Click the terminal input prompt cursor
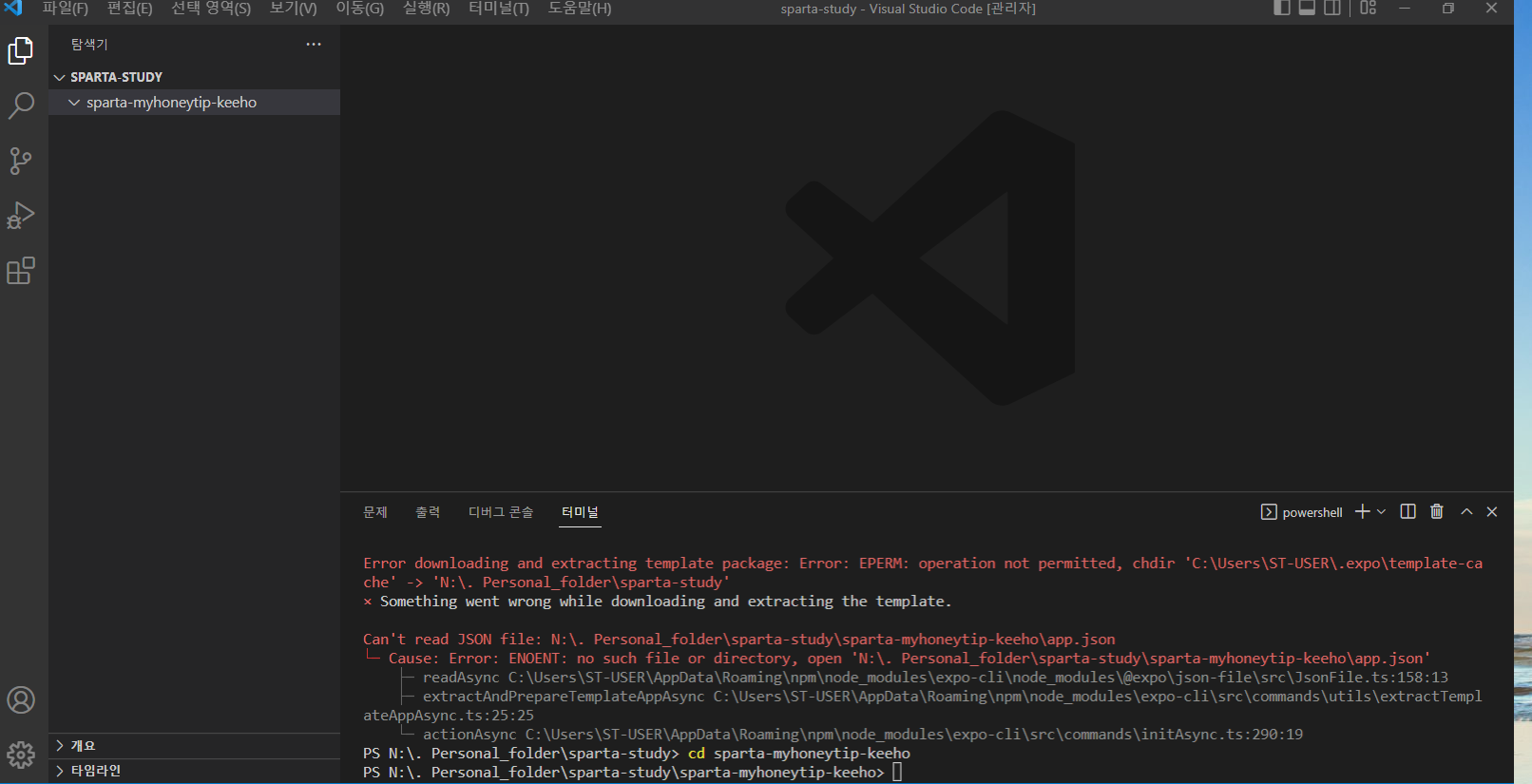Viewport: 1532px width, 784px height. coord(897,772)
